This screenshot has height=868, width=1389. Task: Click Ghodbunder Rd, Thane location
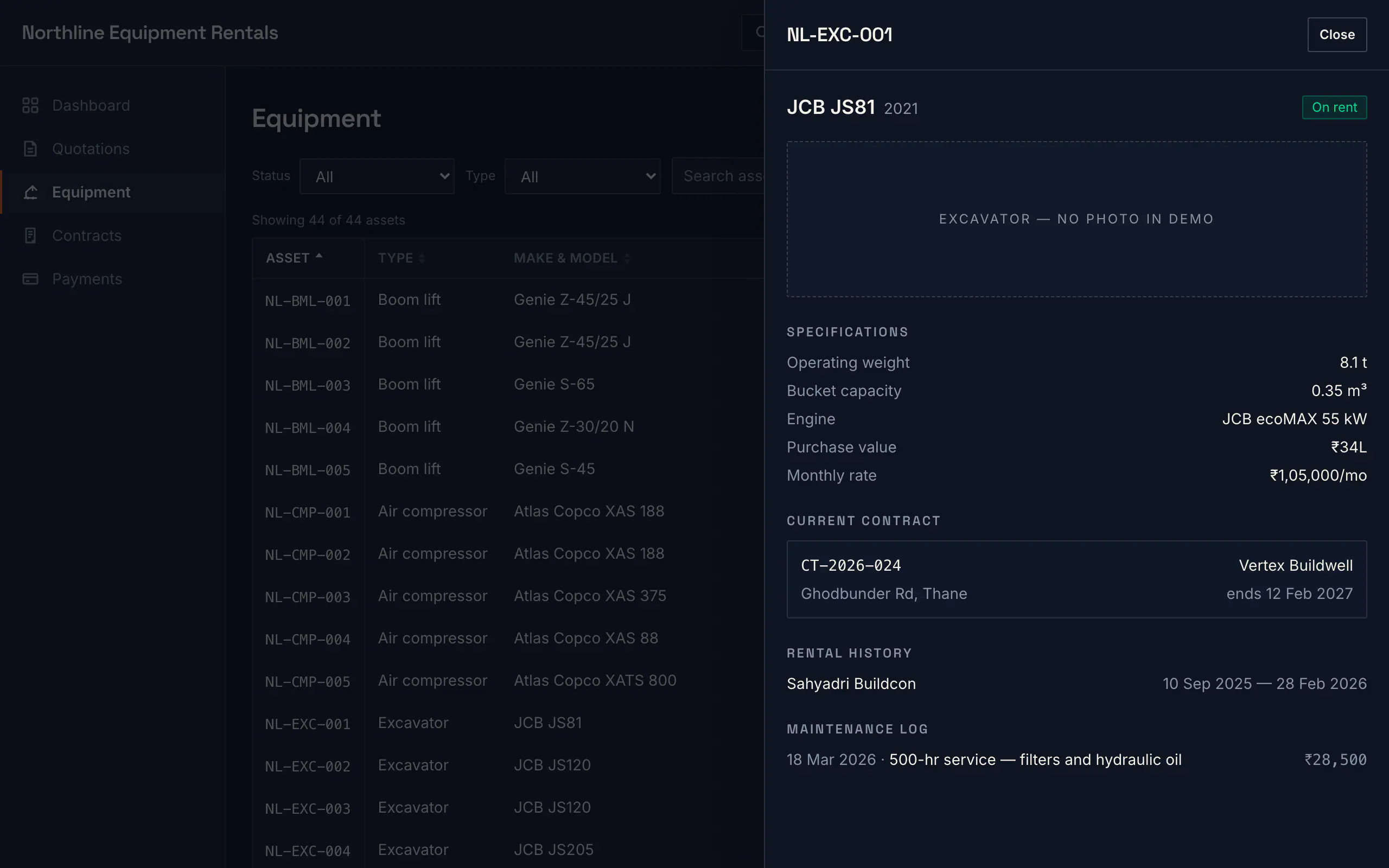pyautogui.click(x=884, y=593)
